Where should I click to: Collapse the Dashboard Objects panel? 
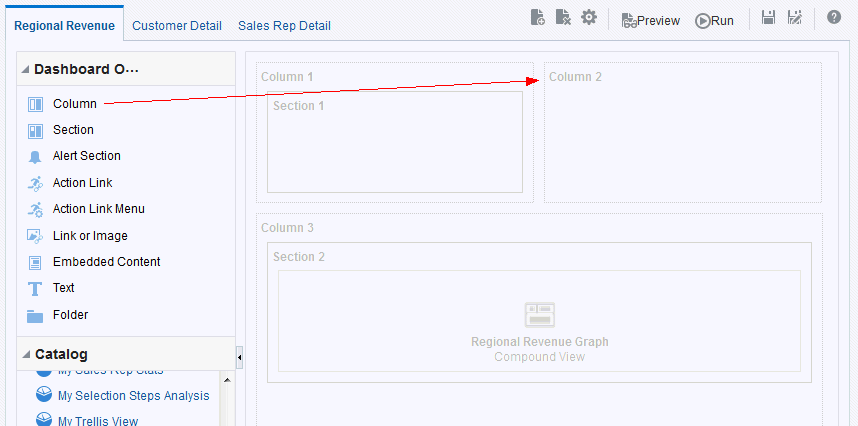click(25, 70)
